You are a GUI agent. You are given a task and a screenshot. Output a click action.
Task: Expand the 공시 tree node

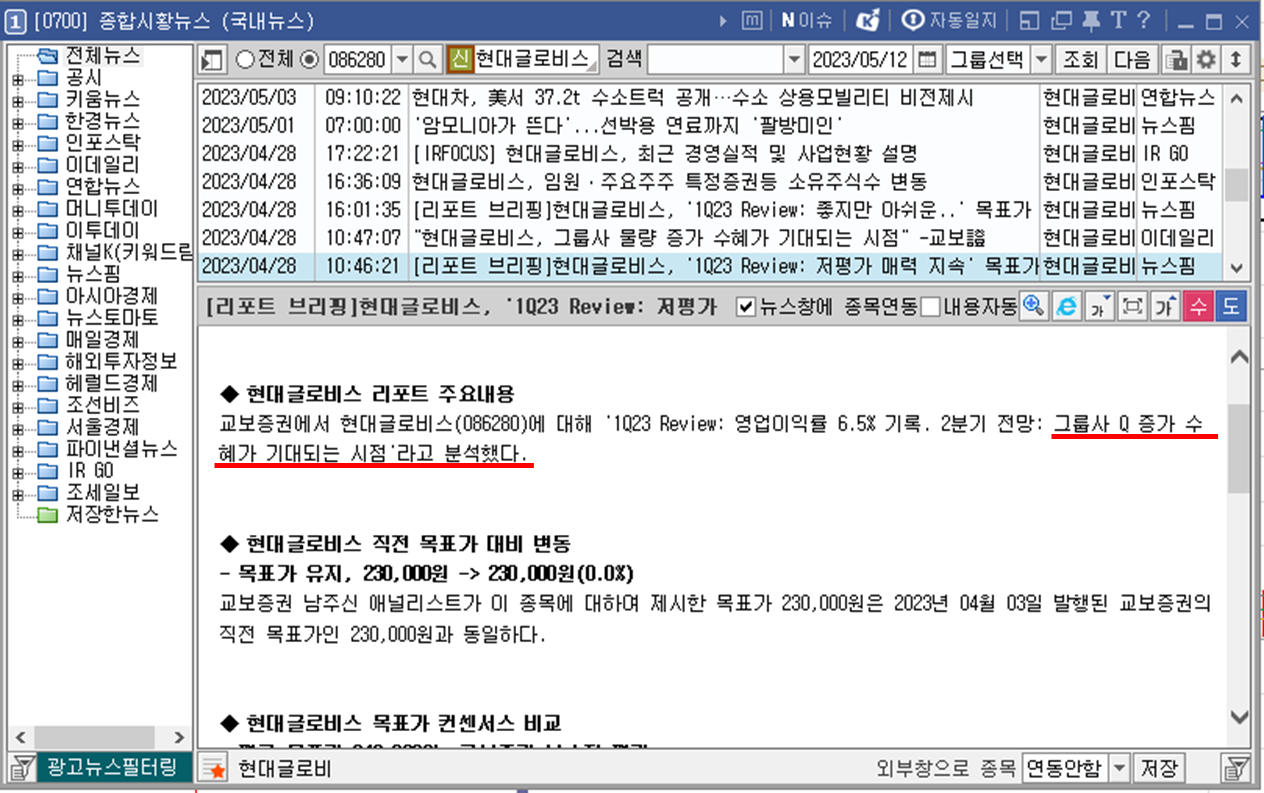point(17,78)
